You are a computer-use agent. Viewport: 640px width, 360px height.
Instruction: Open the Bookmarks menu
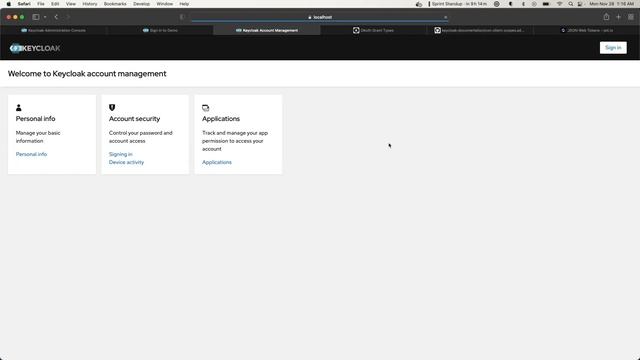pyautogui.click(x=115, y=4)
